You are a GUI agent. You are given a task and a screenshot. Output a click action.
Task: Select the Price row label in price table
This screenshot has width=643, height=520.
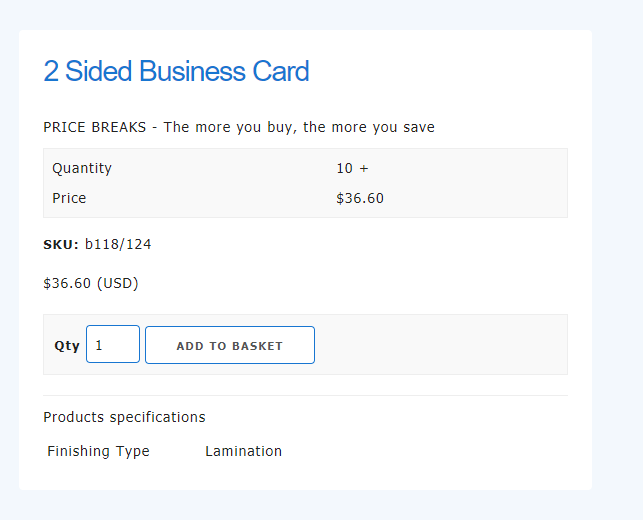[69, 198]
